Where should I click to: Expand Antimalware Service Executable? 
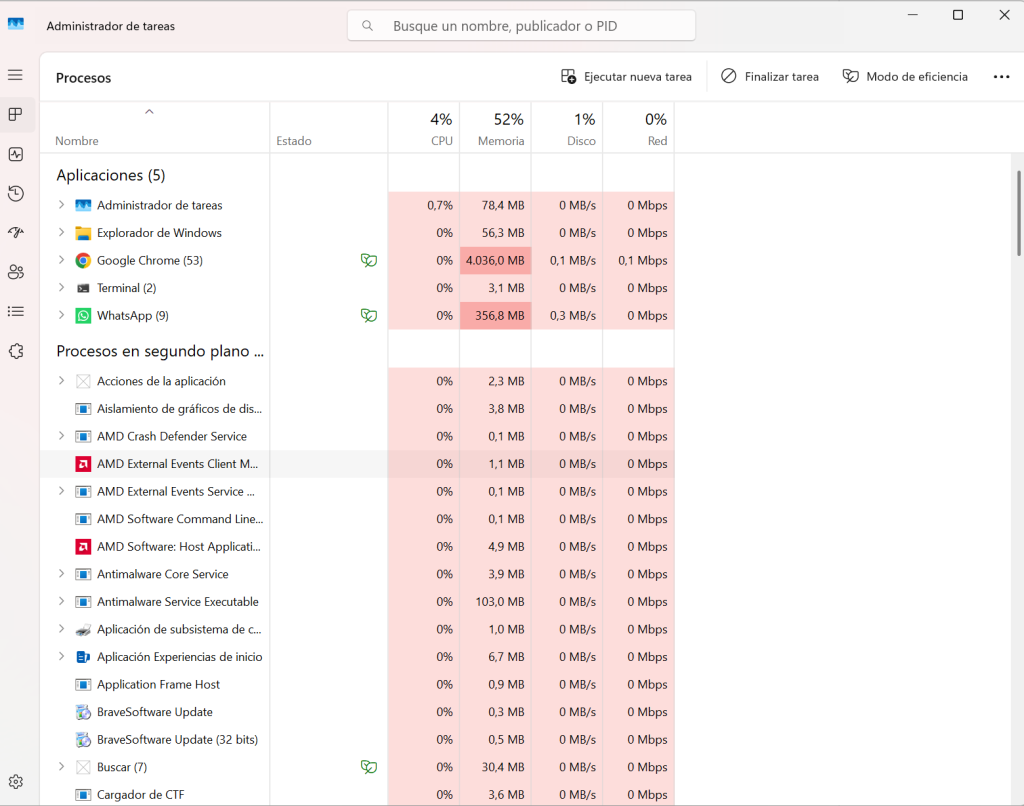tap(61, 601)
